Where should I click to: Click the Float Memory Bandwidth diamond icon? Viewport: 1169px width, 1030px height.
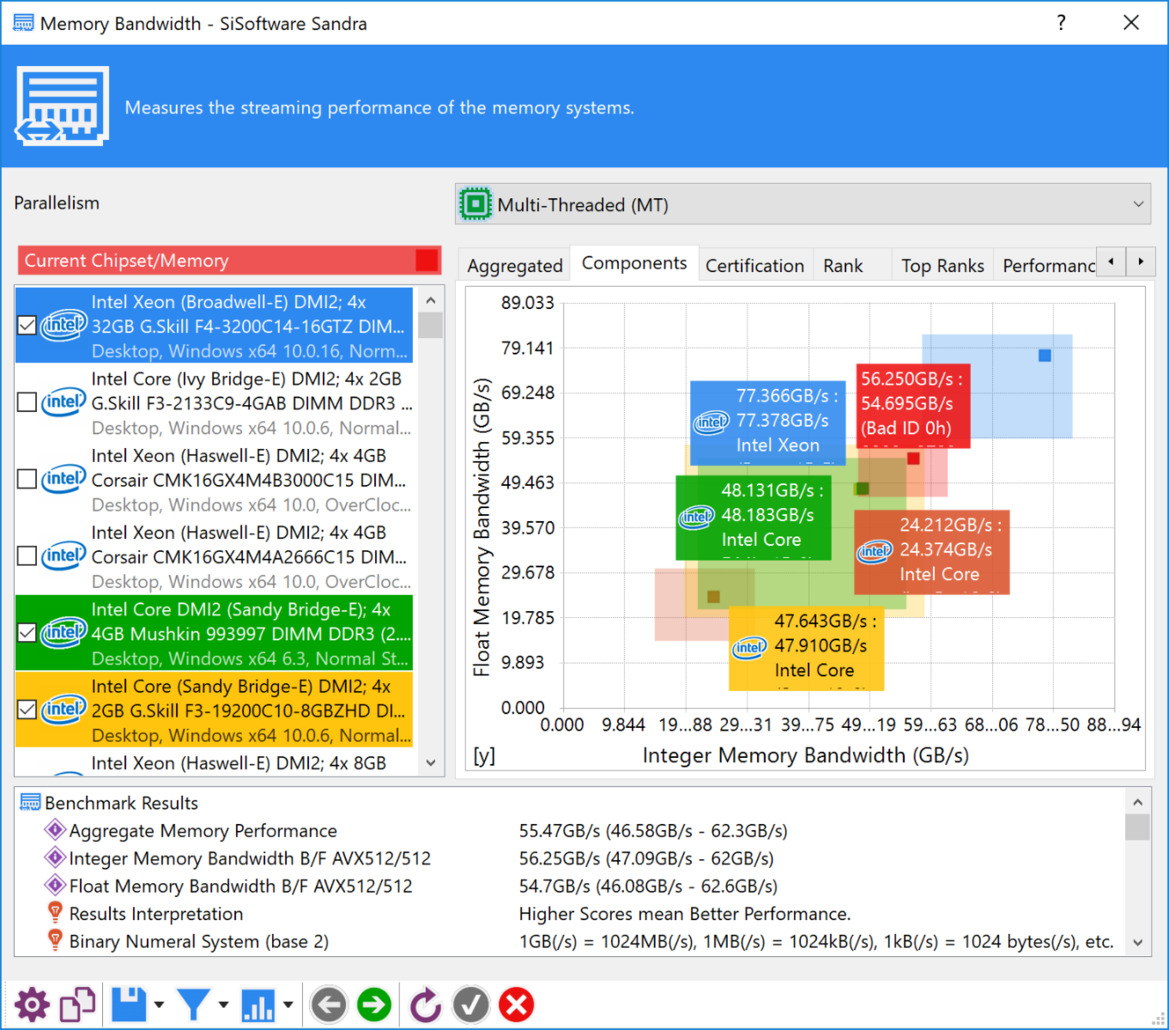point(54,885)
